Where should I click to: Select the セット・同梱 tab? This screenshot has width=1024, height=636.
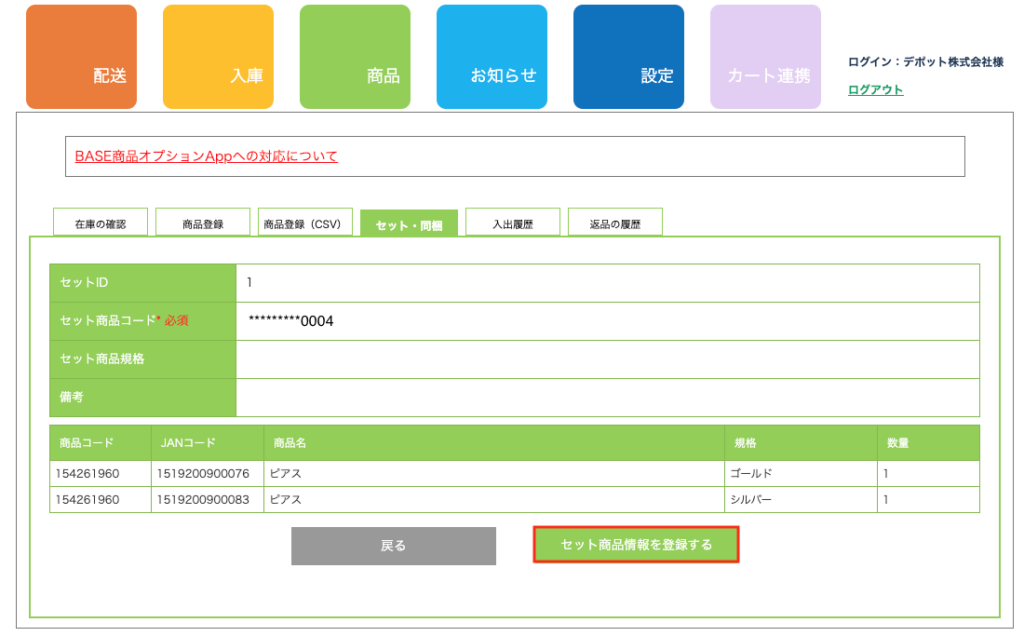[x=409, y=224]
